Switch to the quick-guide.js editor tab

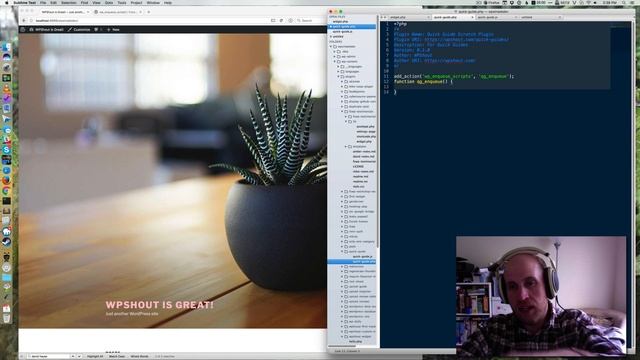click(x=496, y=17)
